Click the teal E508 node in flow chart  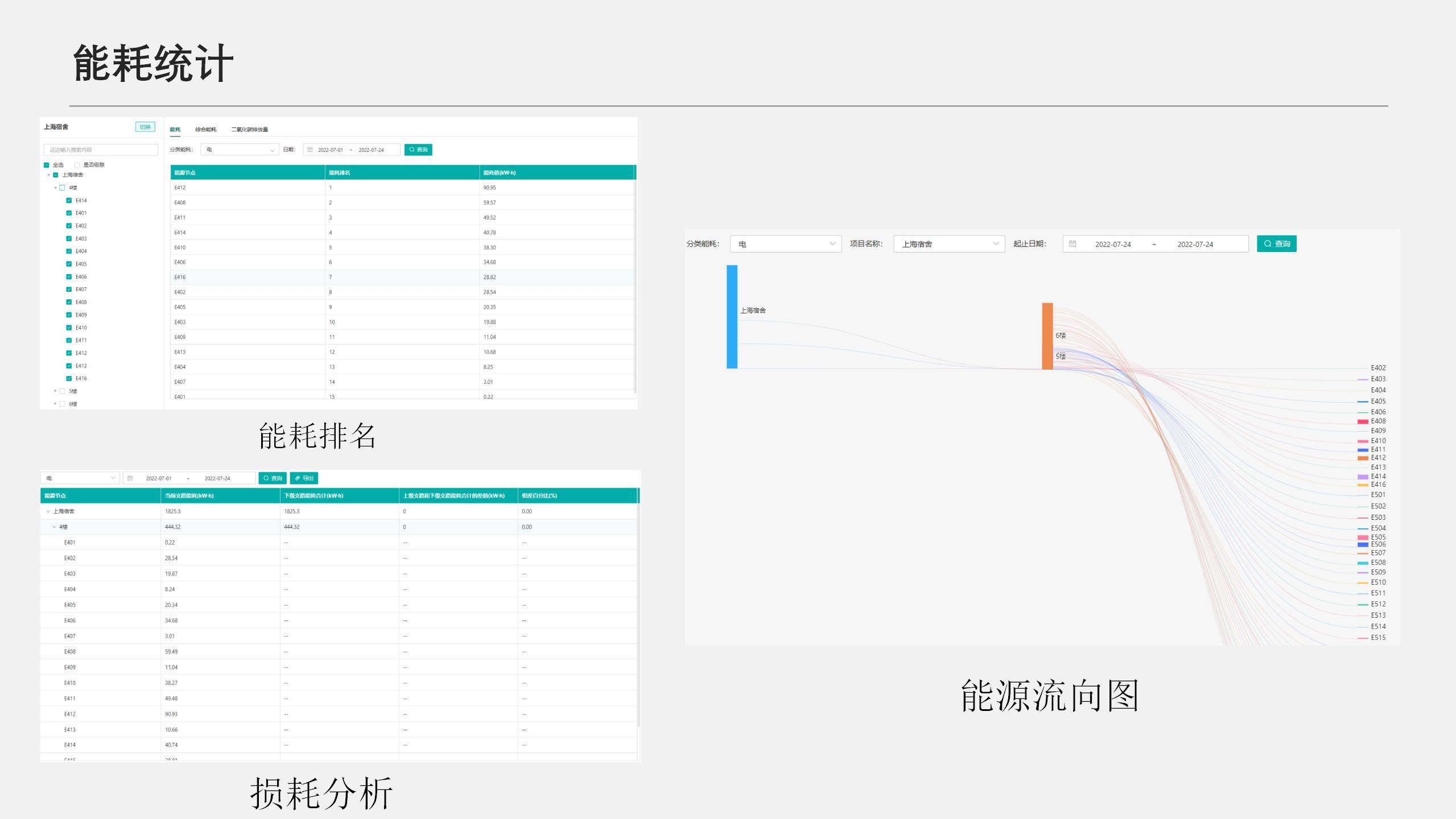(x=1363, y=563)
